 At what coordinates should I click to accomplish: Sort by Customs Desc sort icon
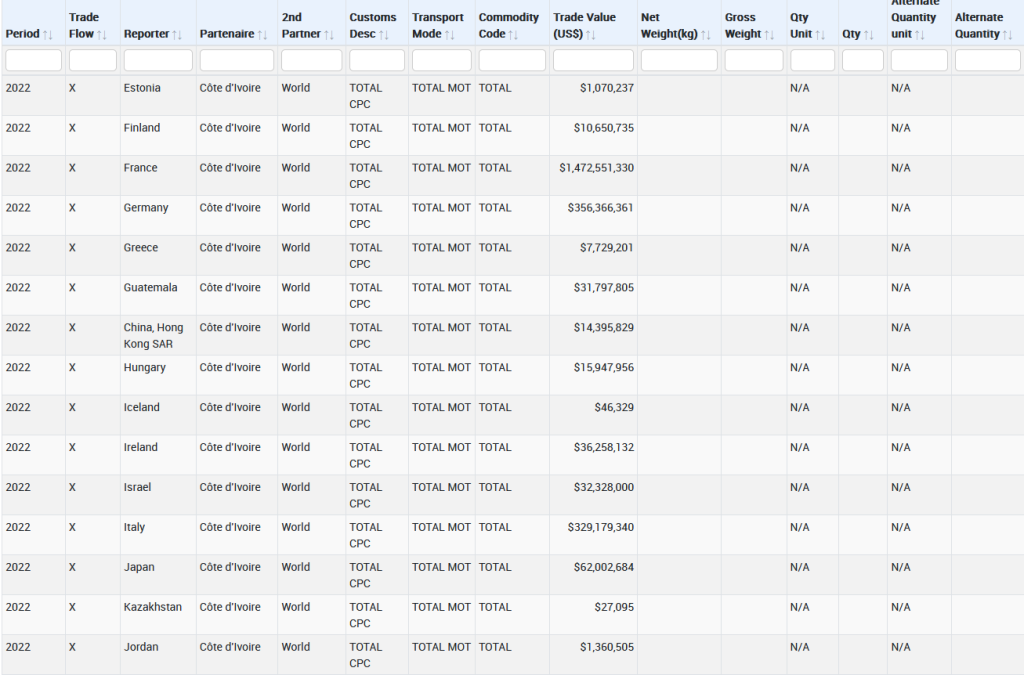tap(384, 35)
